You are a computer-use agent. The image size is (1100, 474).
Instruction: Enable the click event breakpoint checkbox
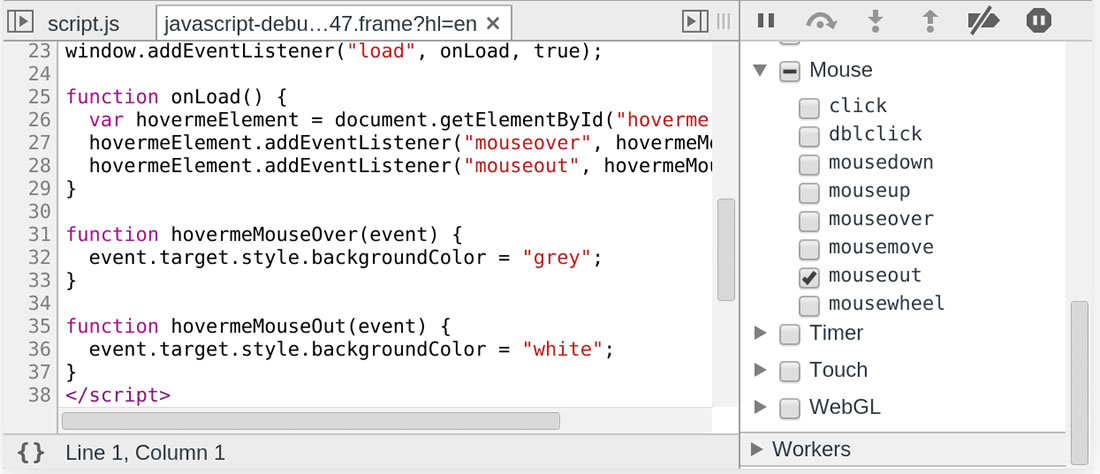[810, 107]
